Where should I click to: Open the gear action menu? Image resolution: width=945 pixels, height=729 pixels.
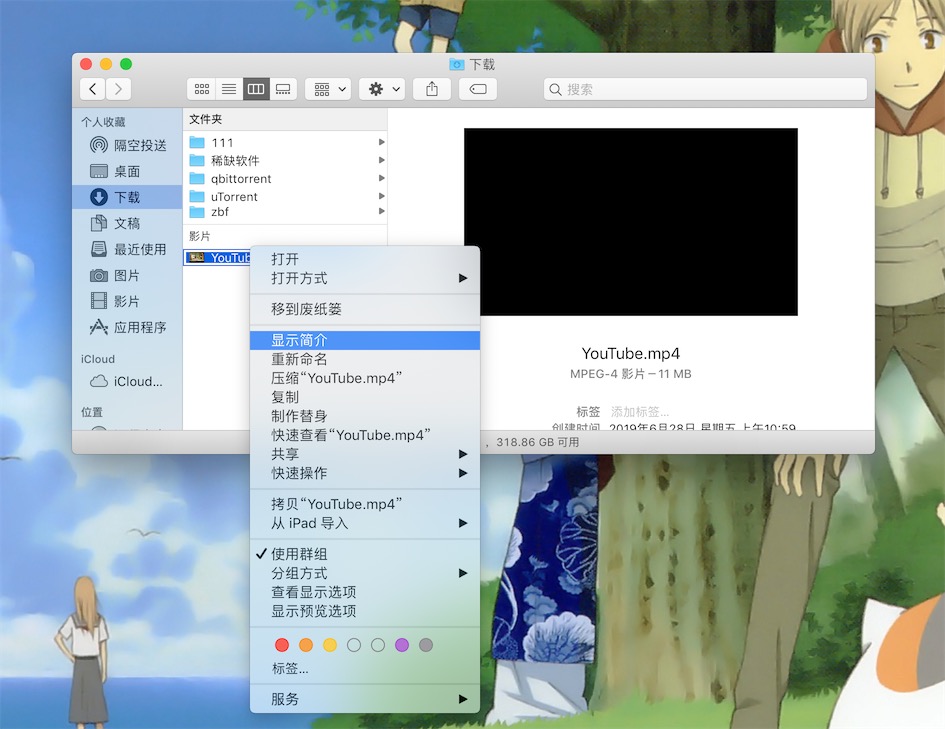pos(382,89)
